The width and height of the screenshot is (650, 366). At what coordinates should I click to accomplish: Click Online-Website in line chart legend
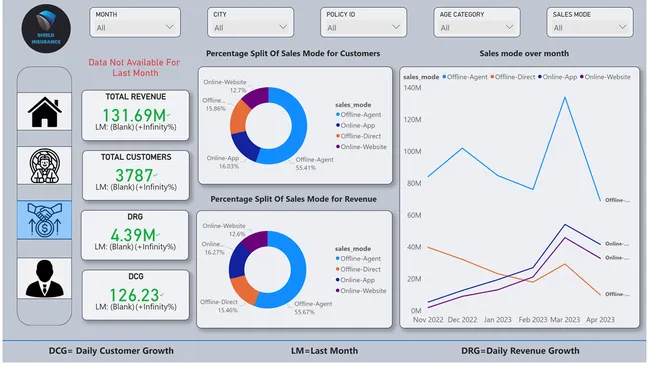pyautogui.click(x=605, y=77)
